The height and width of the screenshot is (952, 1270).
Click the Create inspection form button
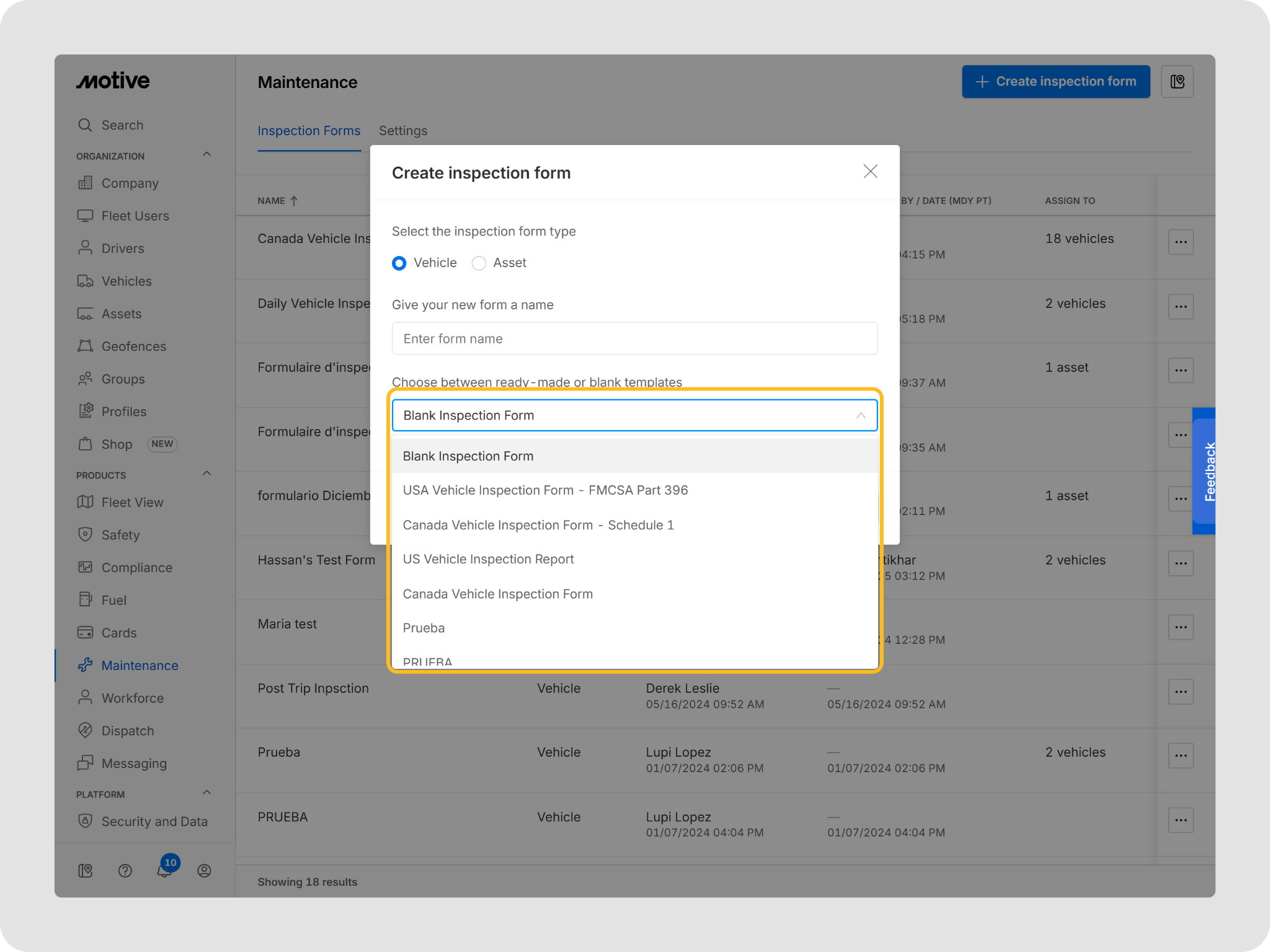click(1055, 82)
